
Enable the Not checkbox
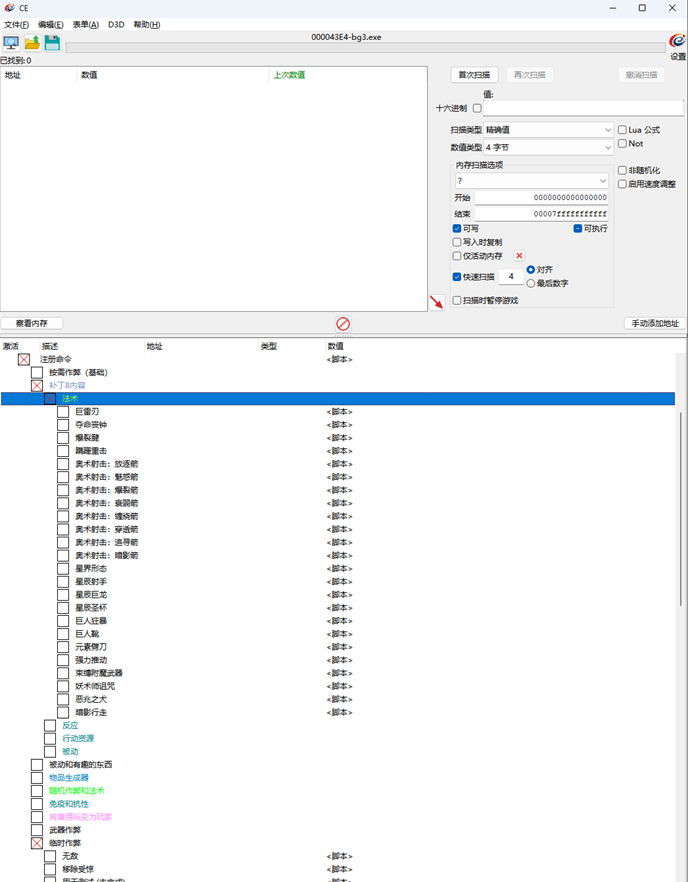tap(622, 143)
